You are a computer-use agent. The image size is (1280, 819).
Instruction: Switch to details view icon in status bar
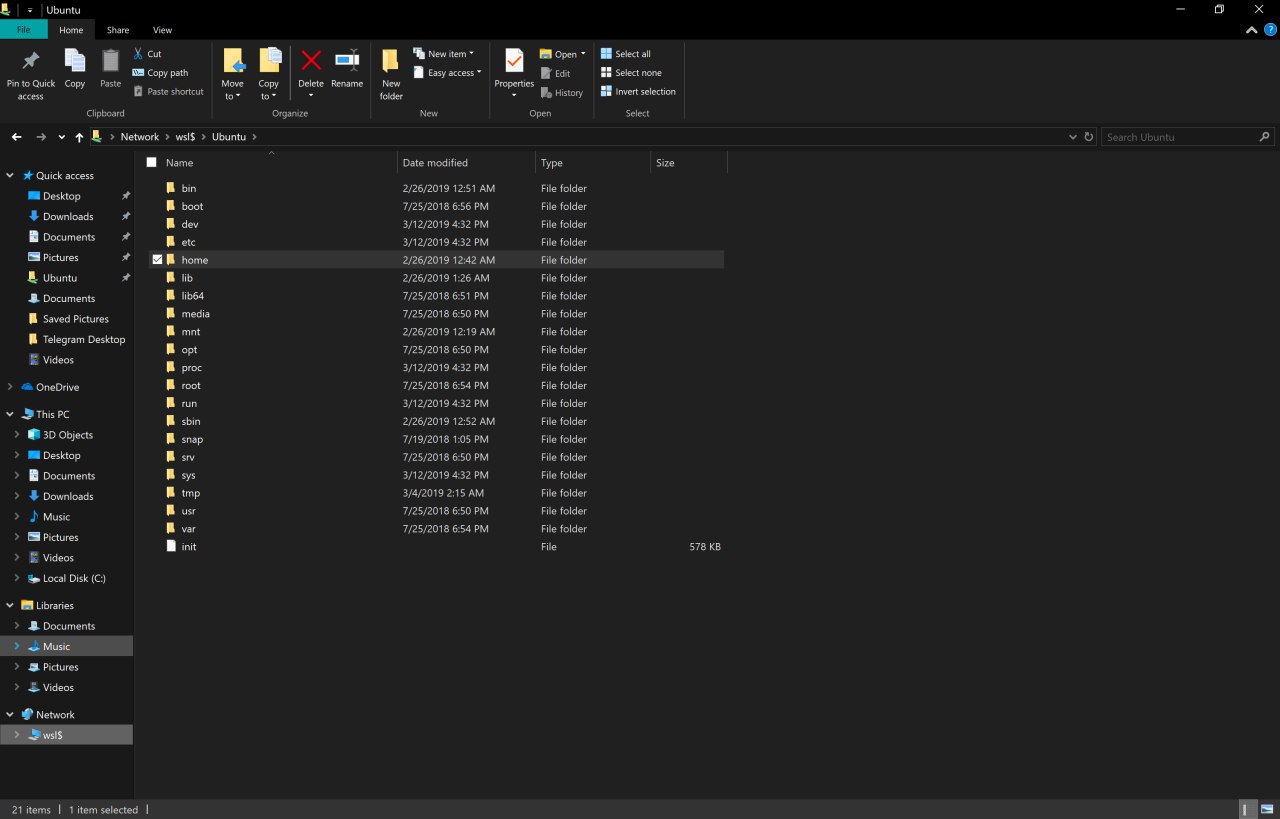1246,809
